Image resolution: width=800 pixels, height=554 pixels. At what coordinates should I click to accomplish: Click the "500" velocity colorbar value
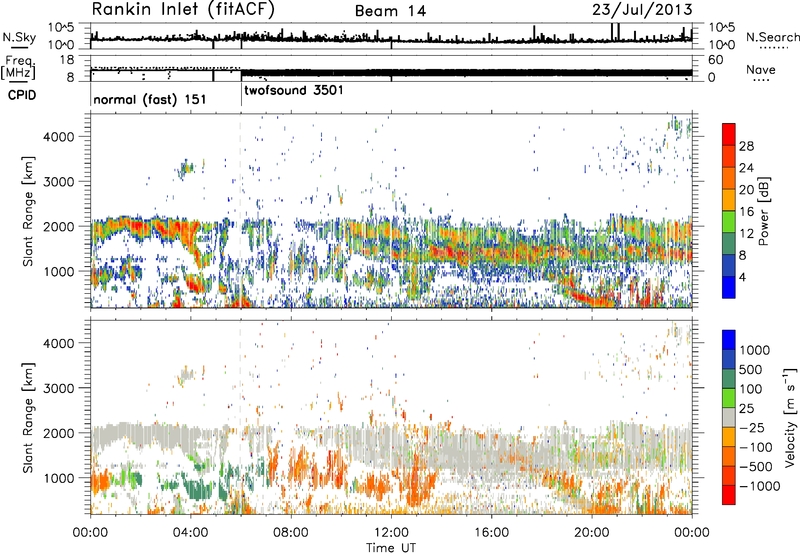click(749, 370)
